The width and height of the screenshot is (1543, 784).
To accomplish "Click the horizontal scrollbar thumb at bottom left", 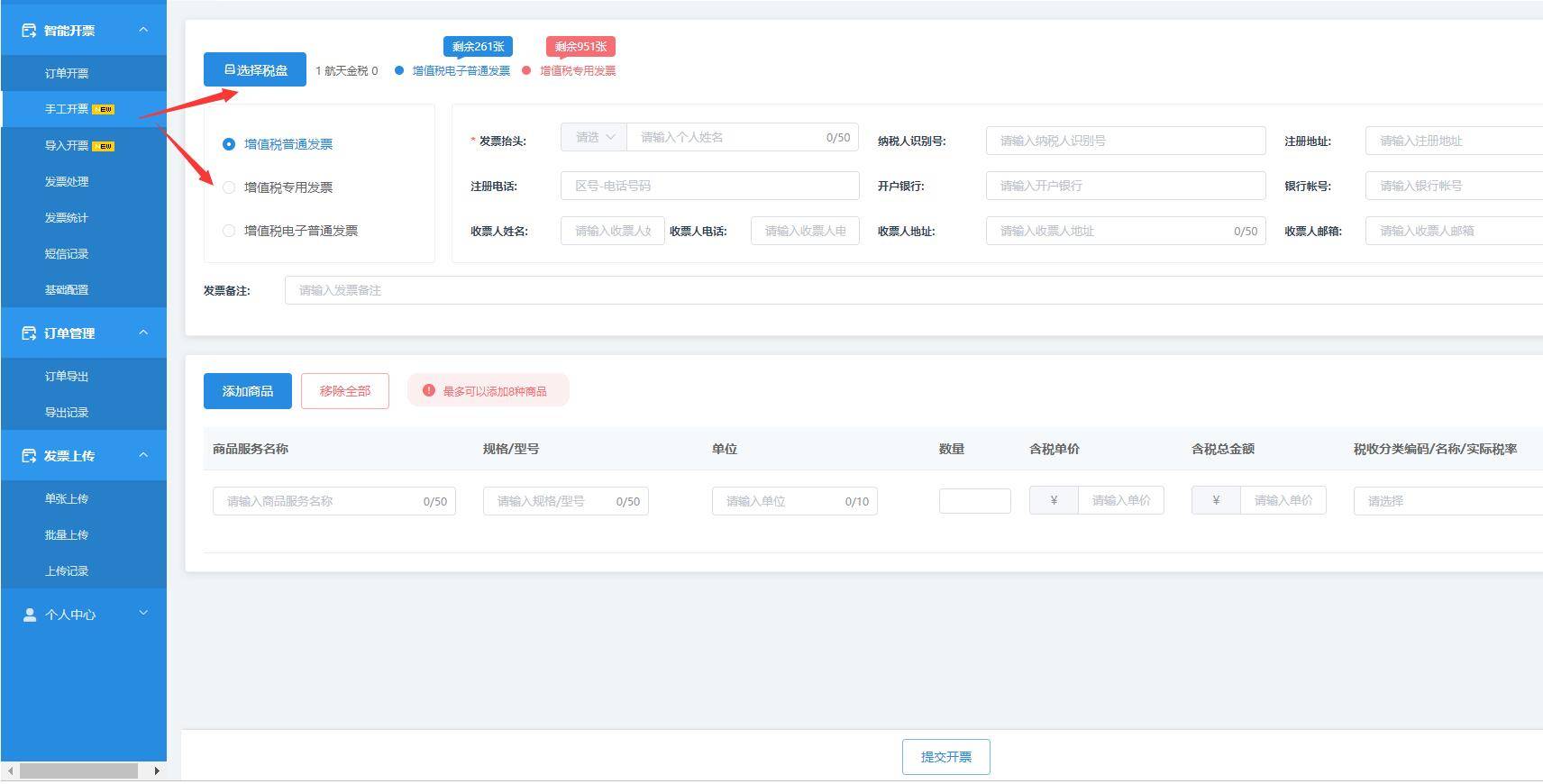I will pos(78,770).
